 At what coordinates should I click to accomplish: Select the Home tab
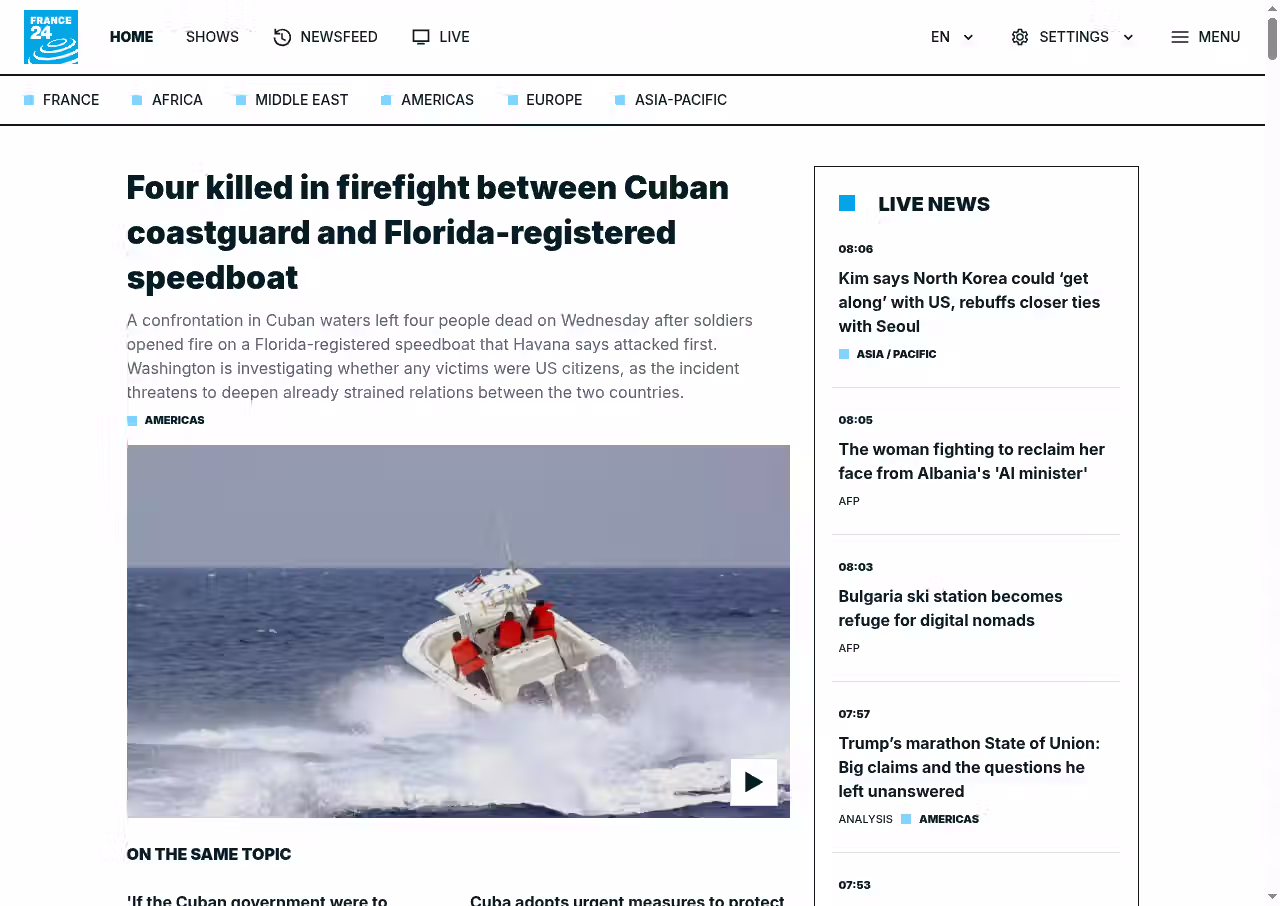click(131, 37)
